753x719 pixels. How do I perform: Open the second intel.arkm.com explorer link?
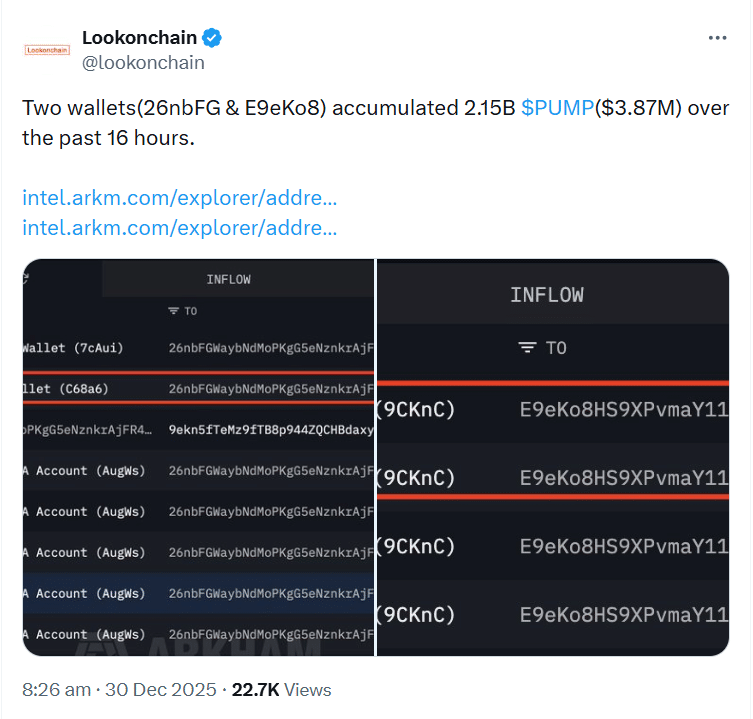coord(179,227)
